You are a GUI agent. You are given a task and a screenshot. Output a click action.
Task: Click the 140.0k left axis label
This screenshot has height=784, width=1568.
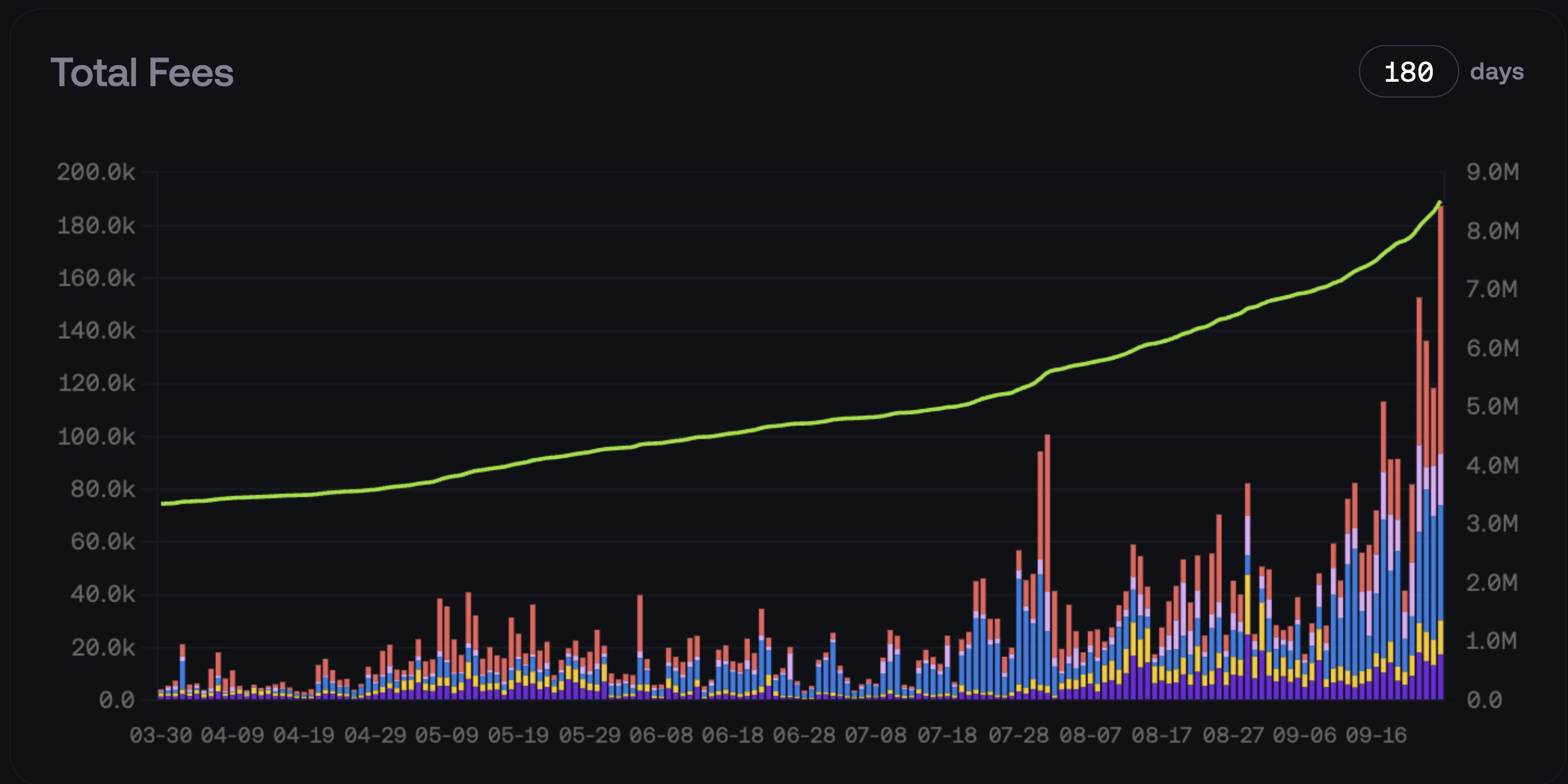click(96, 331)
